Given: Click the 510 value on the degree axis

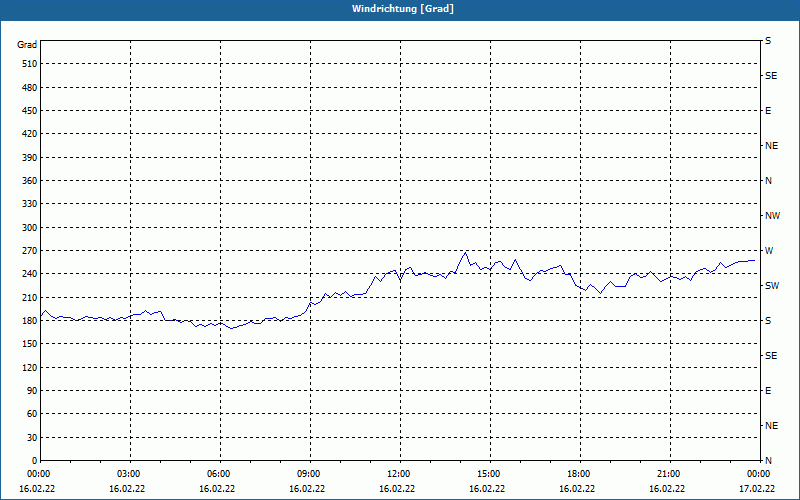Looking at the screenshot, I should pos(30,64).
